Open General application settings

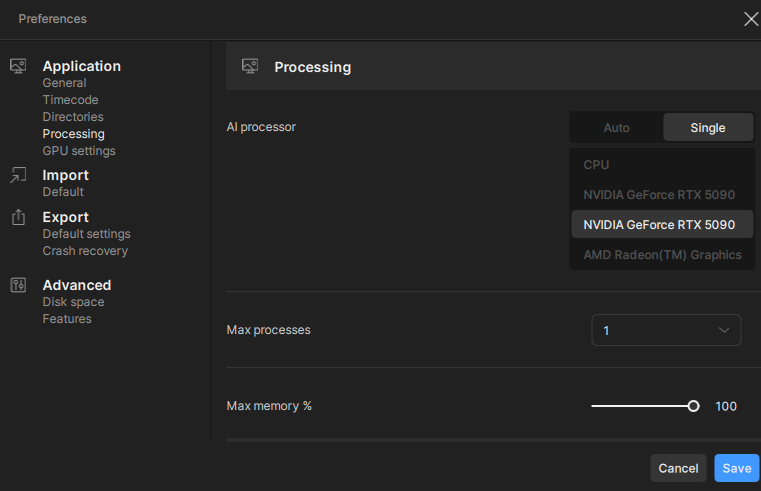point(64,83)
